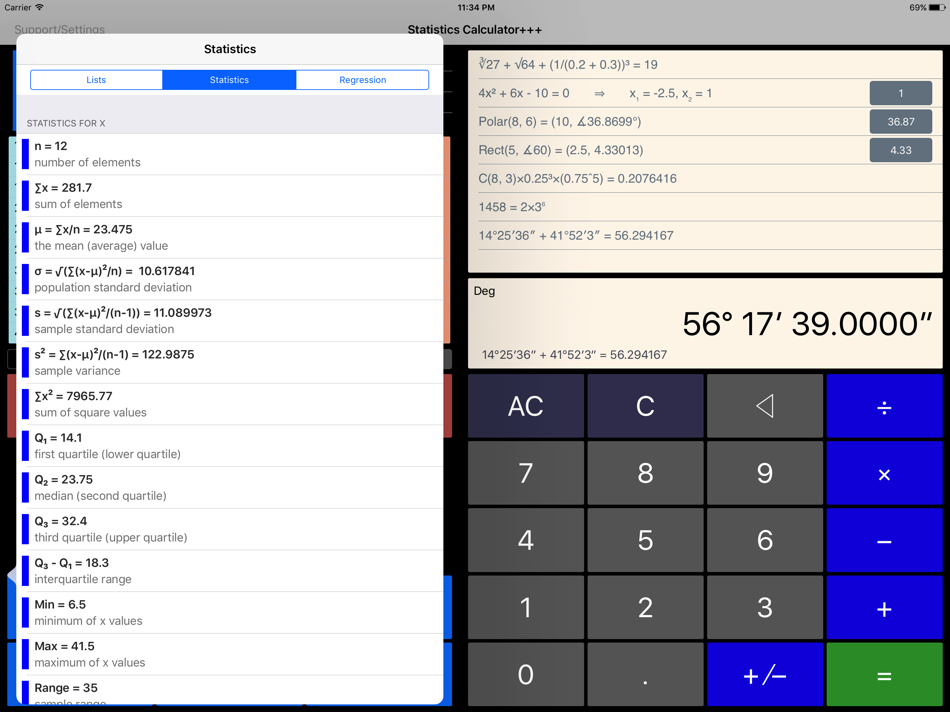The image size is (950, 712).
Task: Tap digit key 3
Action: [765, 607]
